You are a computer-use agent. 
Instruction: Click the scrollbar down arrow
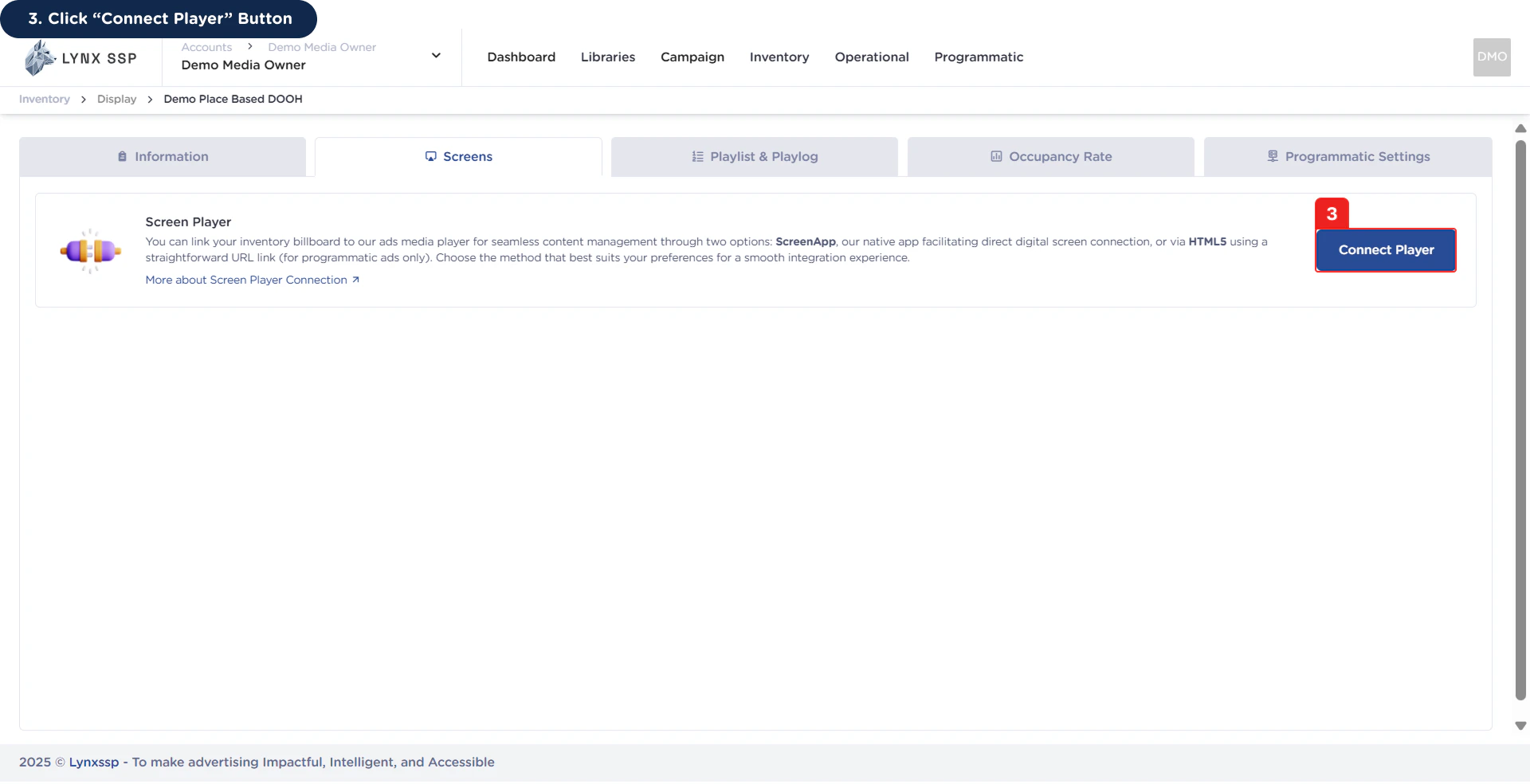point(1520,726)
